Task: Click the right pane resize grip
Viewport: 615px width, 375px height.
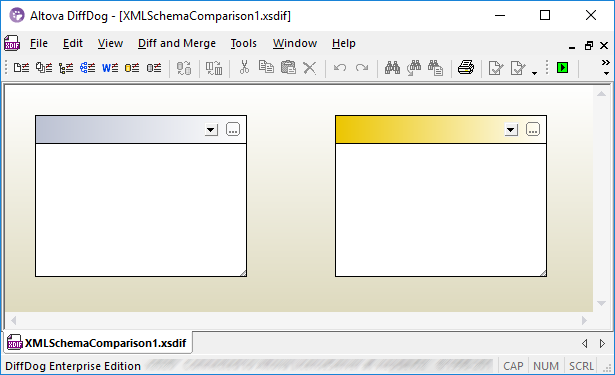Action: tap(543, 273)
